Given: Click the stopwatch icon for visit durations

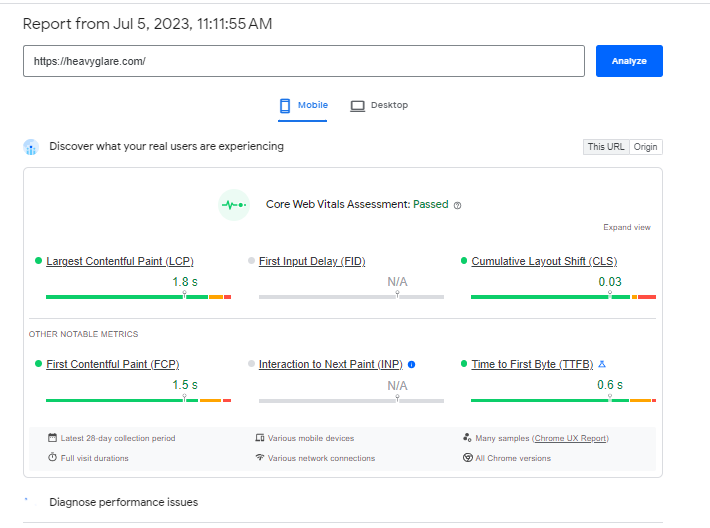Looking at the screenshot, I should click(52, 458).
